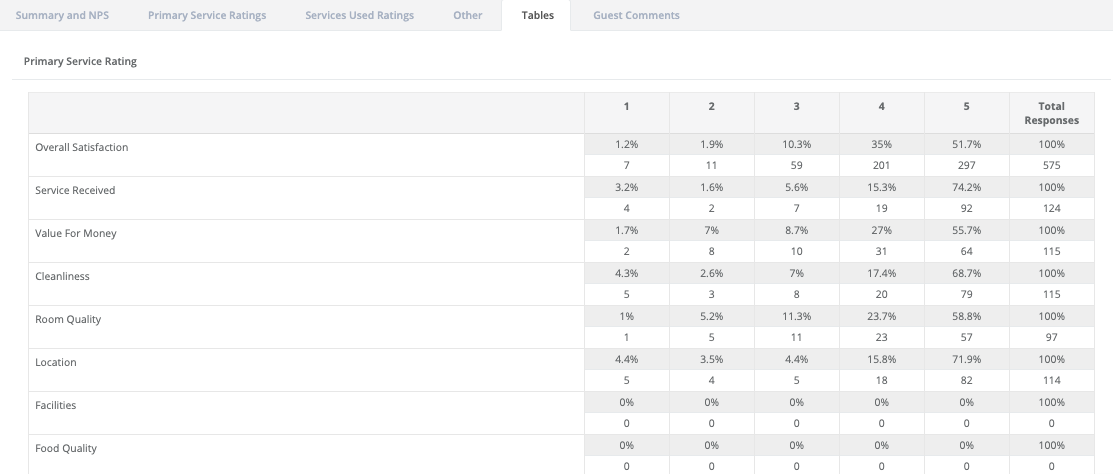This screenshot has width=1113, height=474.
Task: Click the active Tables tab
Action: pos(537,15)
